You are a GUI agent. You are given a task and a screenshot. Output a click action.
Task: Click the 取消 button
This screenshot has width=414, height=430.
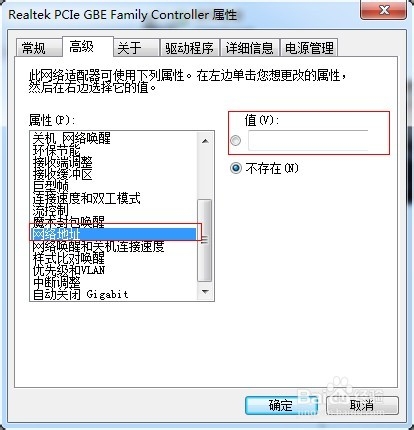point(362,405)
